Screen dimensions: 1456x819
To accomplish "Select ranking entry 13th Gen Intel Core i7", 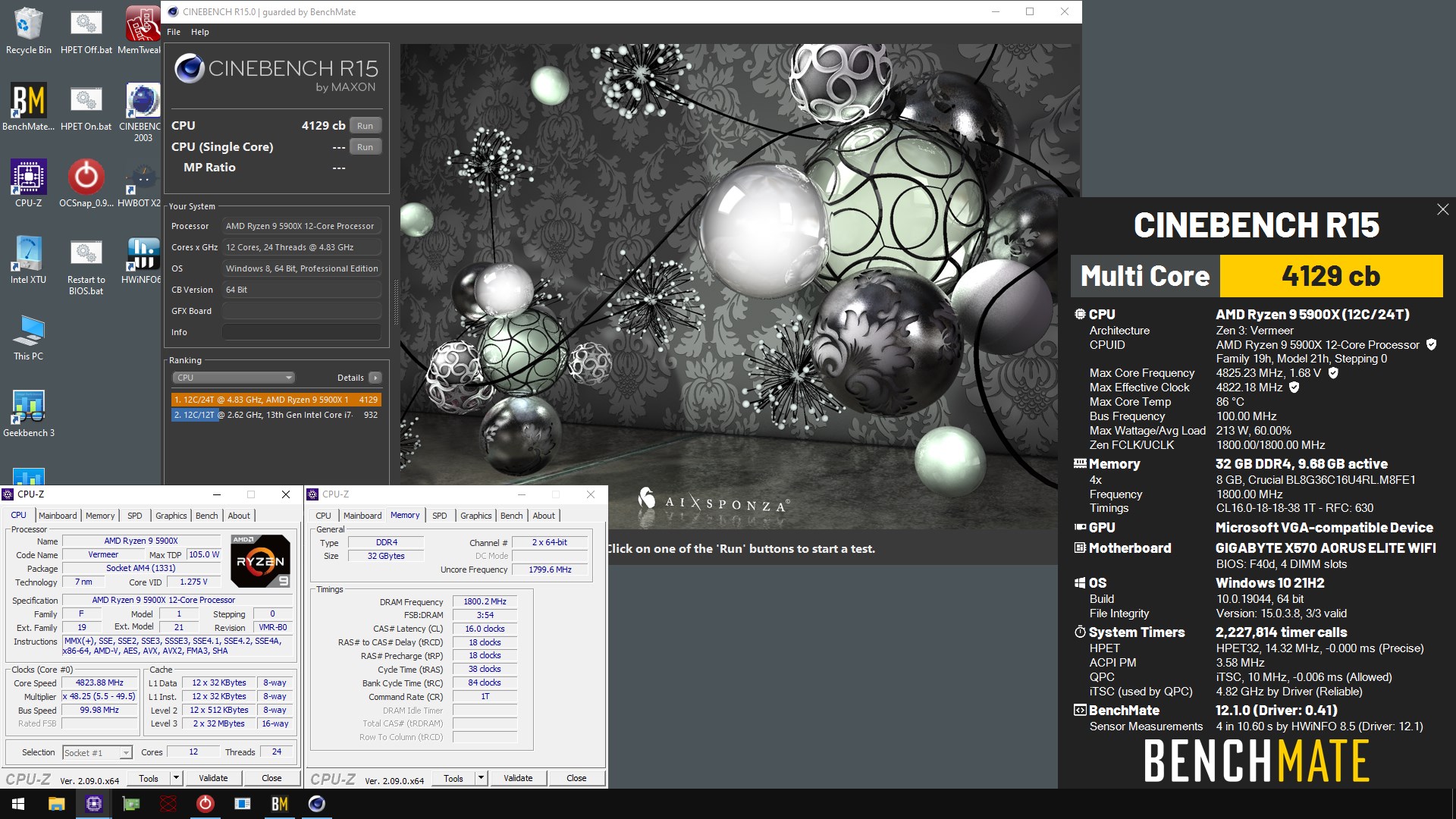I will point(276,415).
